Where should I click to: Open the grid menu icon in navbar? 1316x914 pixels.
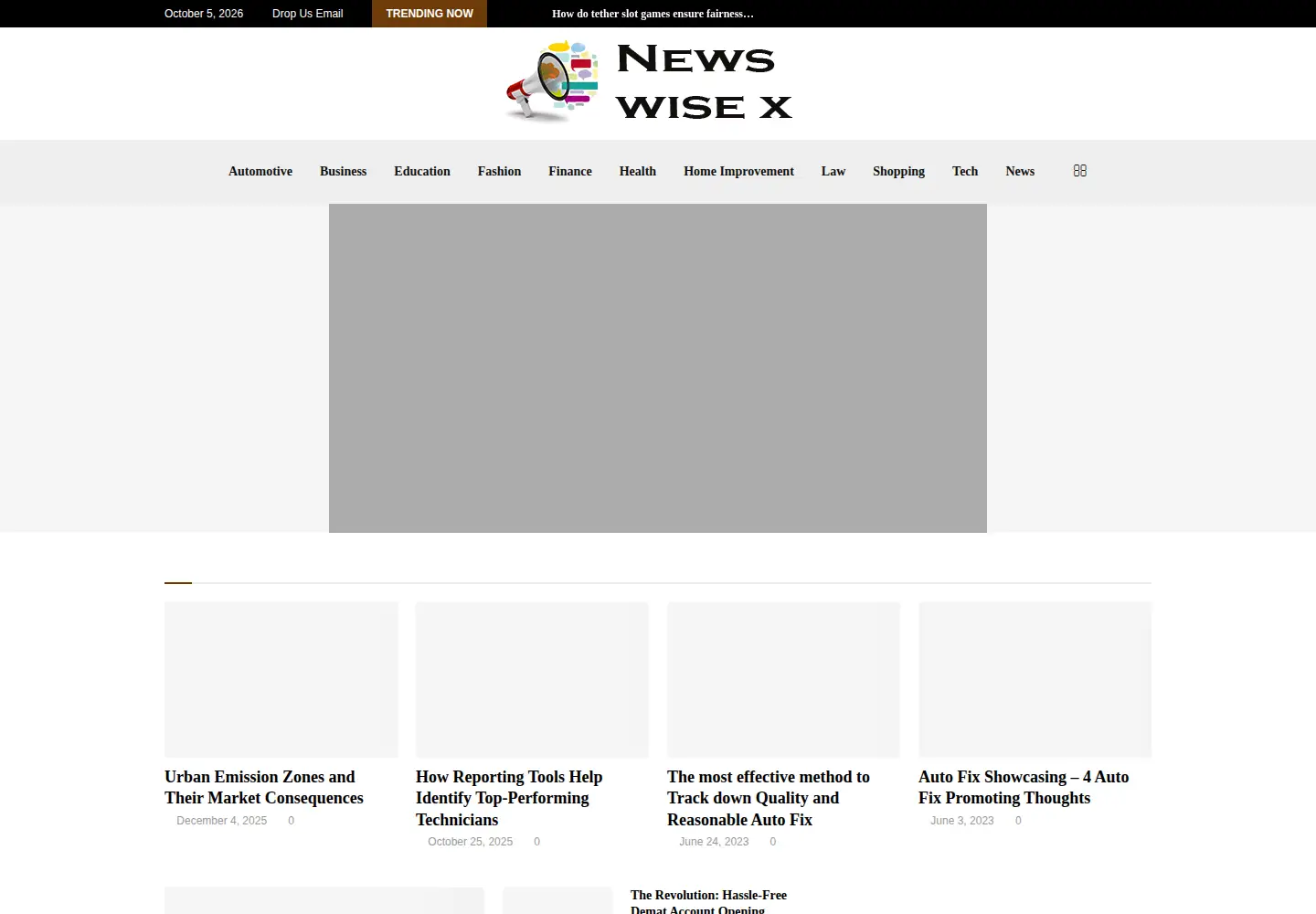click(1079, 171)
